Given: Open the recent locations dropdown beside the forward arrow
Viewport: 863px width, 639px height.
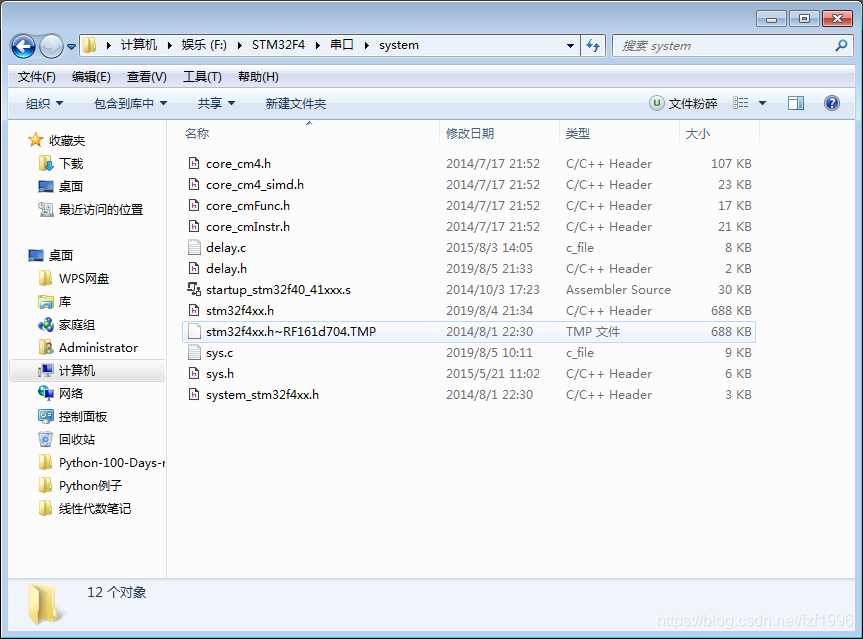Looking at the screenshot, I should [x=72, y=47].
